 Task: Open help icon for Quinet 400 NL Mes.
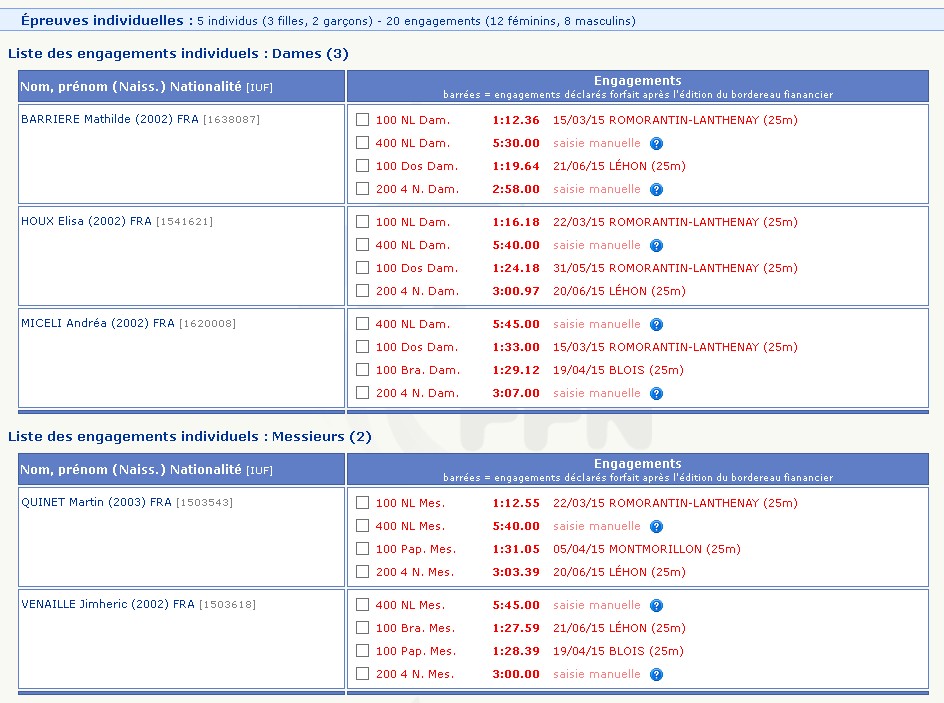click(656, 527)
